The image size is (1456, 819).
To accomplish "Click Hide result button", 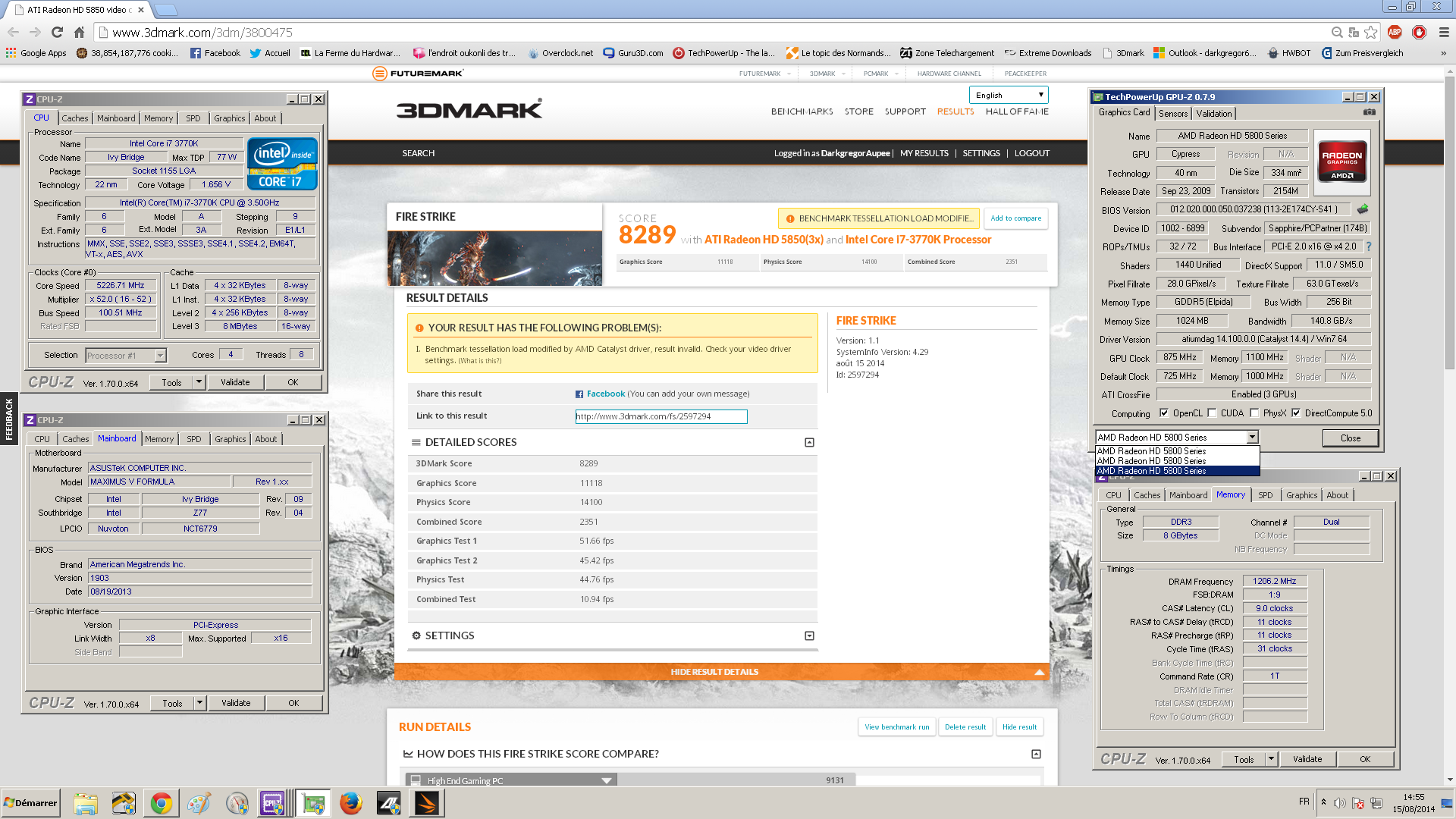I will click(1019, 726).
